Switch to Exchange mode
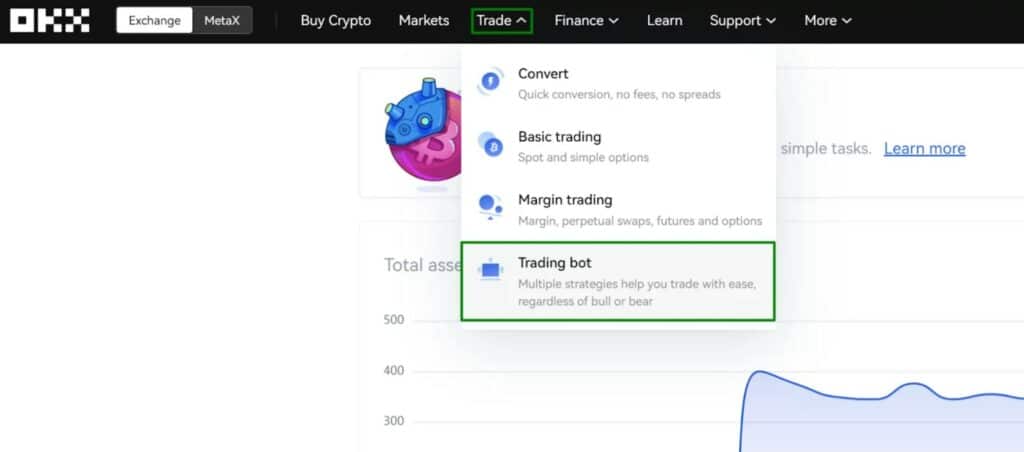Viewport: 1024px width, 452px height. pyautogui.click(x=153, y=20)
